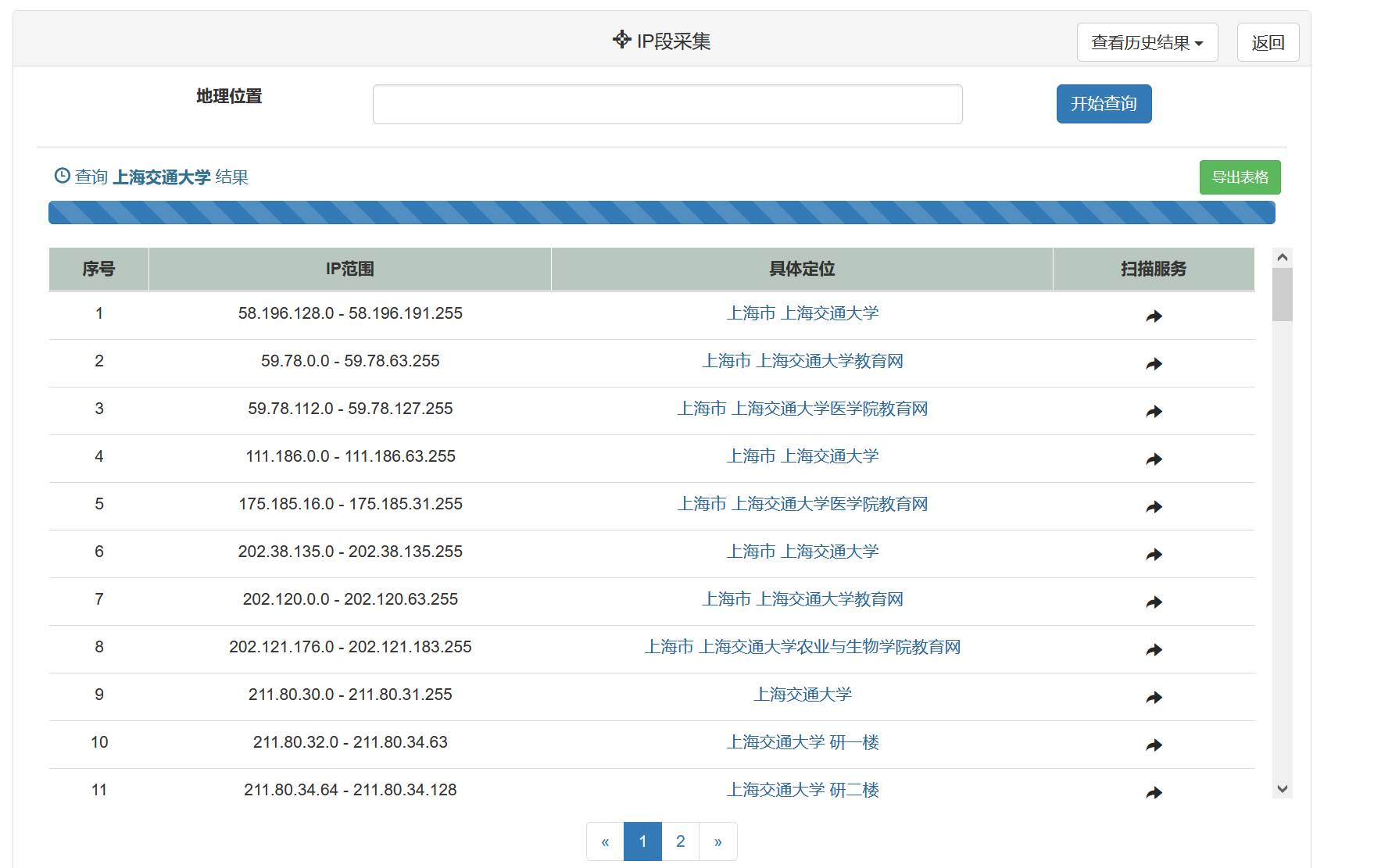Click table scrollbar down arrow
This screenshot has width=1399, height=868.
(x=1282, y=789)
